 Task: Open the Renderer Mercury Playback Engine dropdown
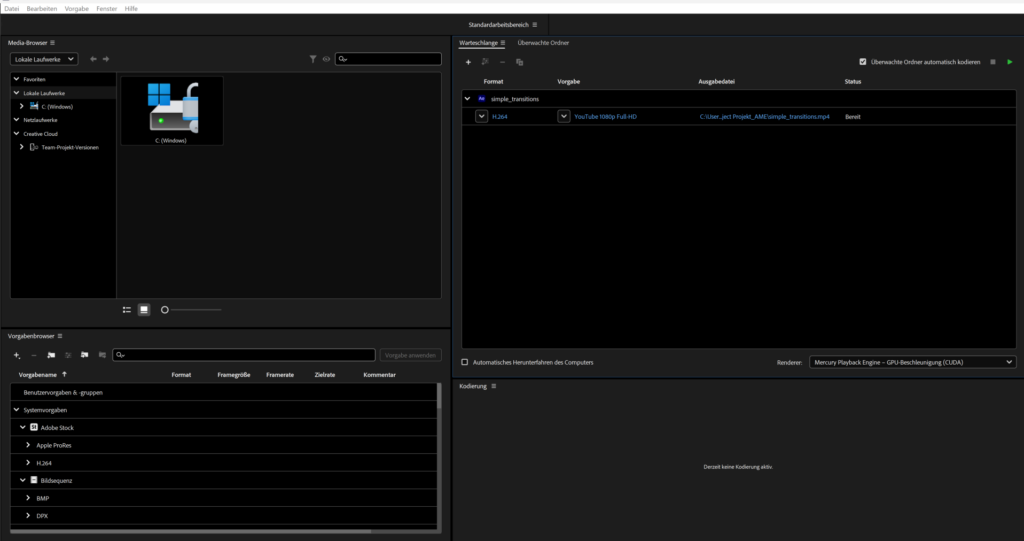tap(912, 362)
